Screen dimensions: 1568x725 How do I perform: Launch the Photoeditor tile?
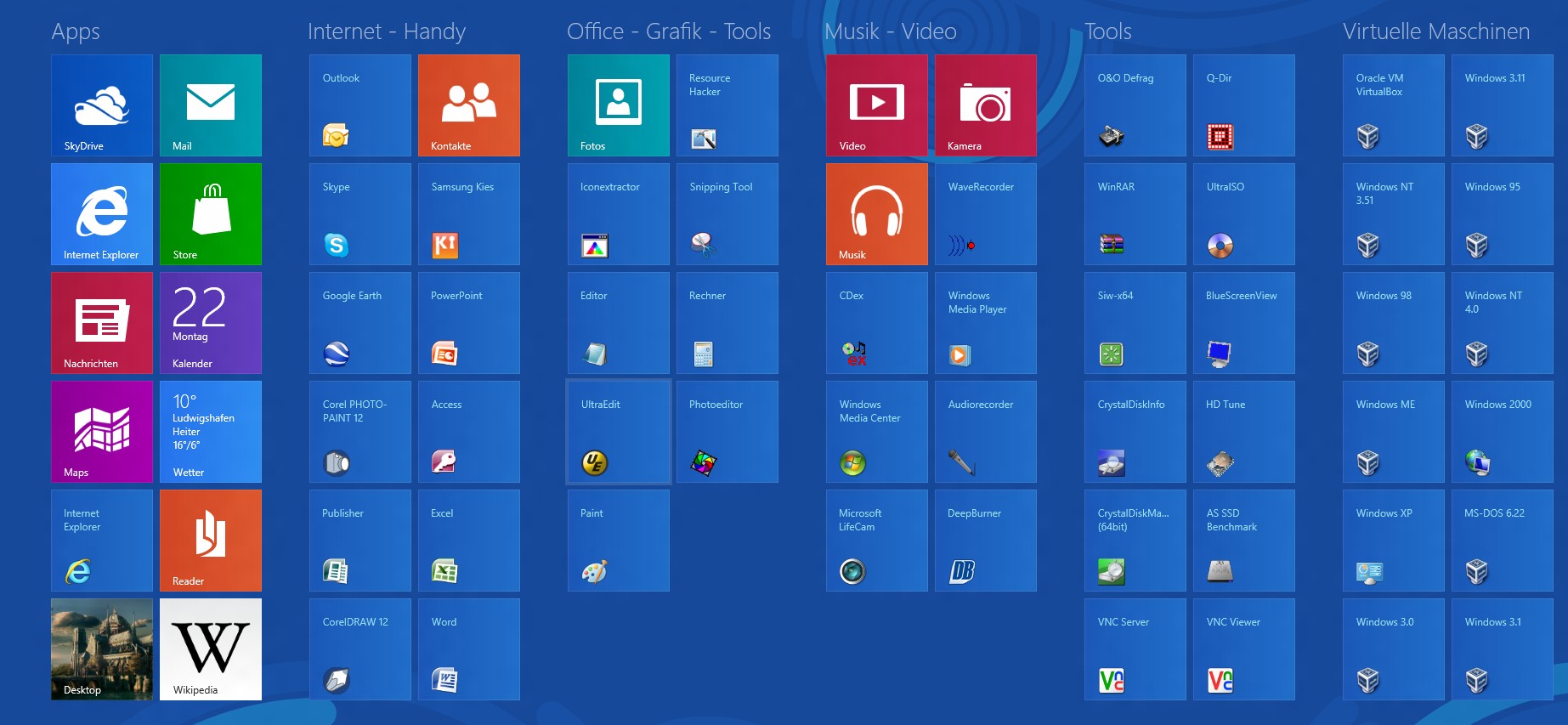[x=727, y=432]
